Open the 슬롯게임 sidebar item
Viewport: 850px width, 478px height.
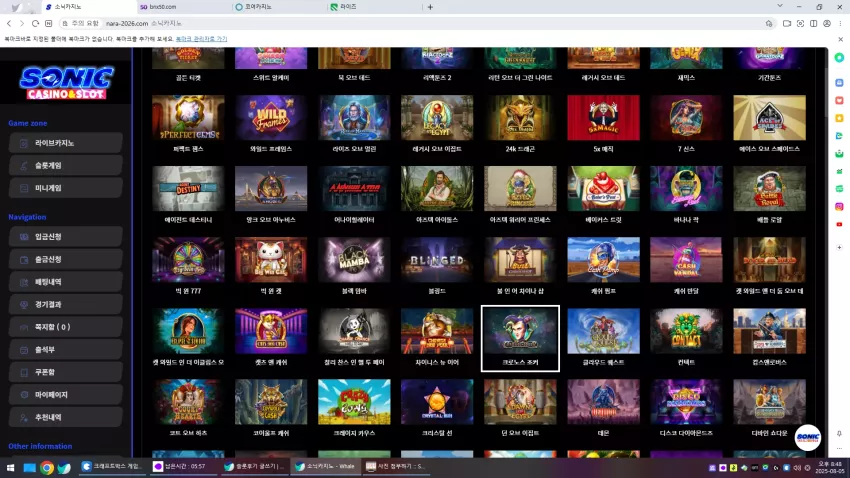(66, 165)
